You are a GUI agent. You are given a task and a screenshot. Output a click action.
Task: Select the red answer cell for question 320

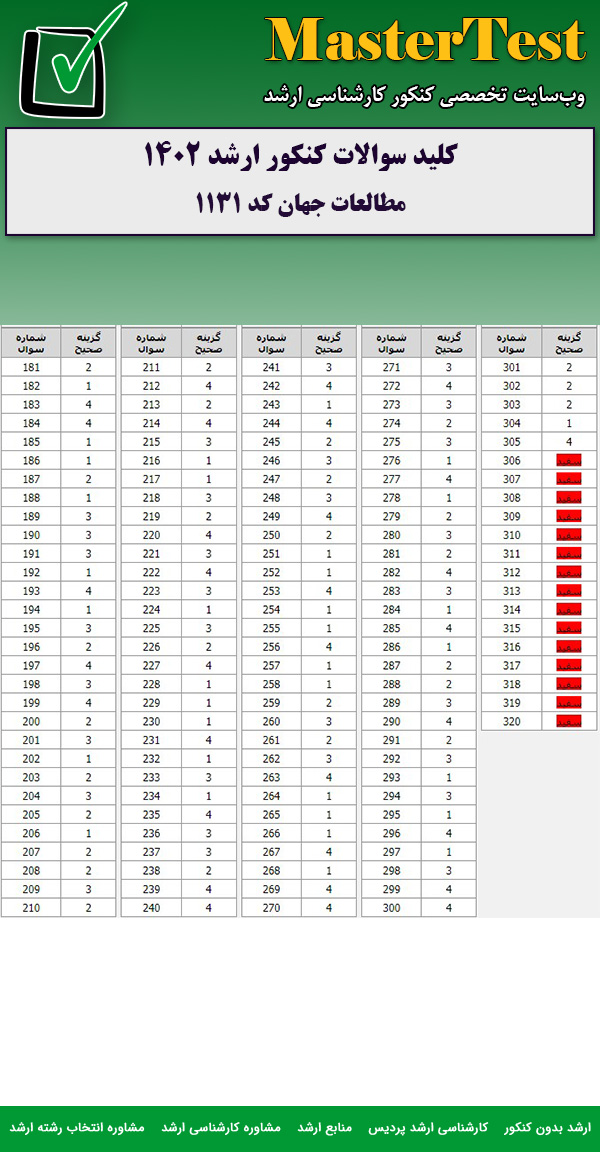(568, 721)
